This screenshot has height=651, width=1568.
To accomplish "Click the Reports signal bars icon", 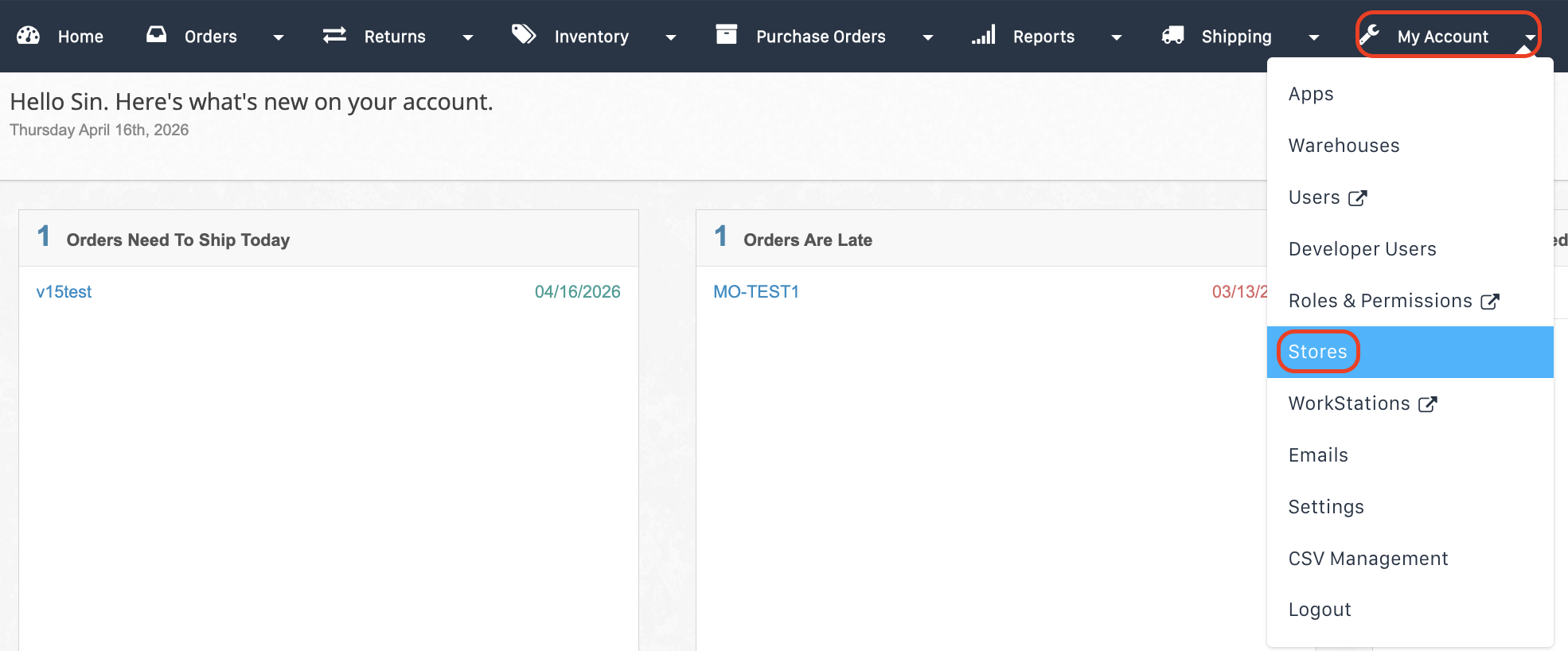I will pos(984,35).
